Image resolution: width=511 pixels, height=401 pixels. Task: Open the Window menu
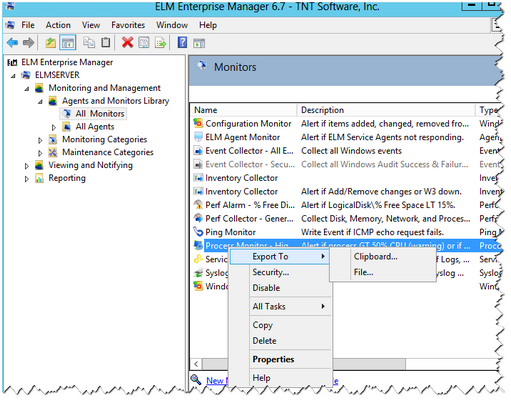click(172, 25)
